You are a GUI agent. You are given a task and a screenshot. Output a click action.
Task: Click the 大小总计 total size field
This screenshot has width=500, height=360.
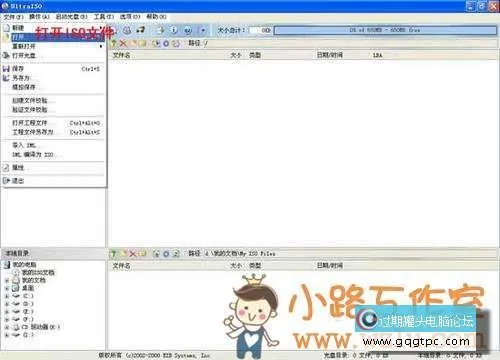pyautogui.click(x=260, y=30)
